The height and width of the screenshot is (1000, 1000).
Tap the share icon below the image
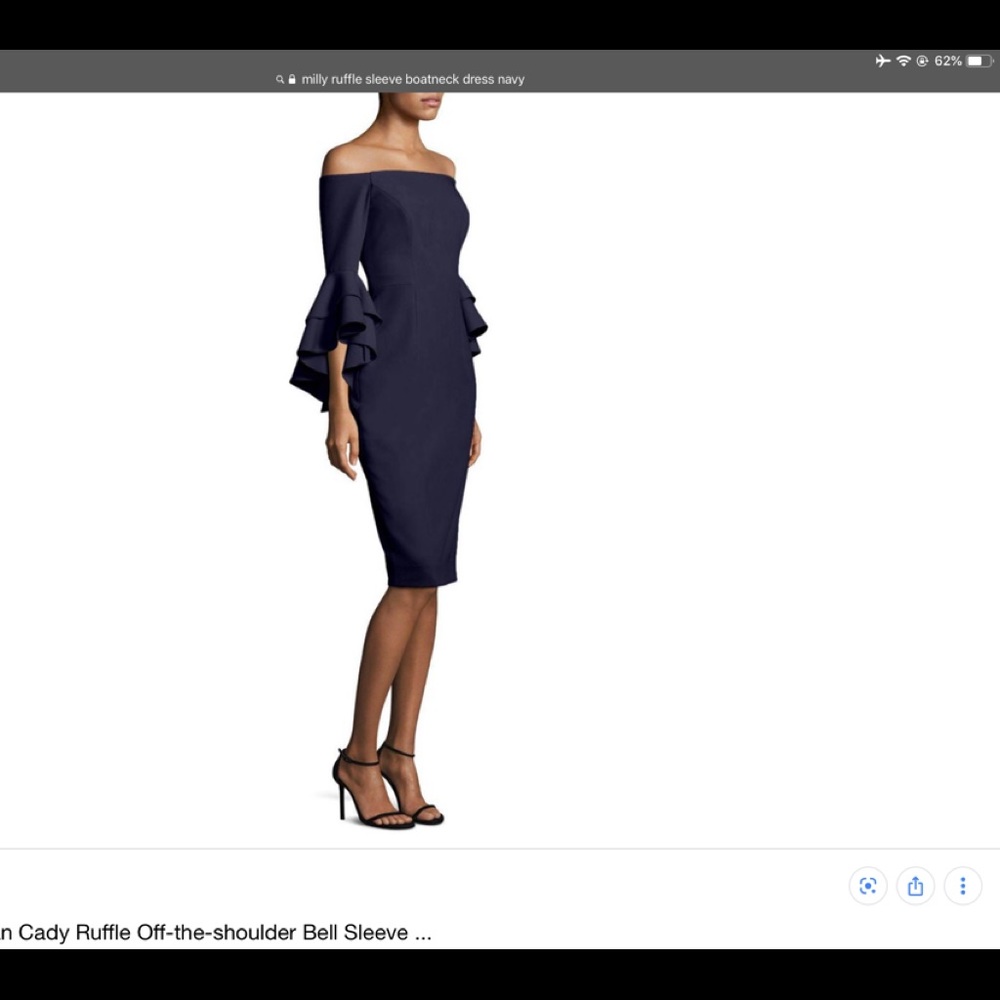(915, 886)
